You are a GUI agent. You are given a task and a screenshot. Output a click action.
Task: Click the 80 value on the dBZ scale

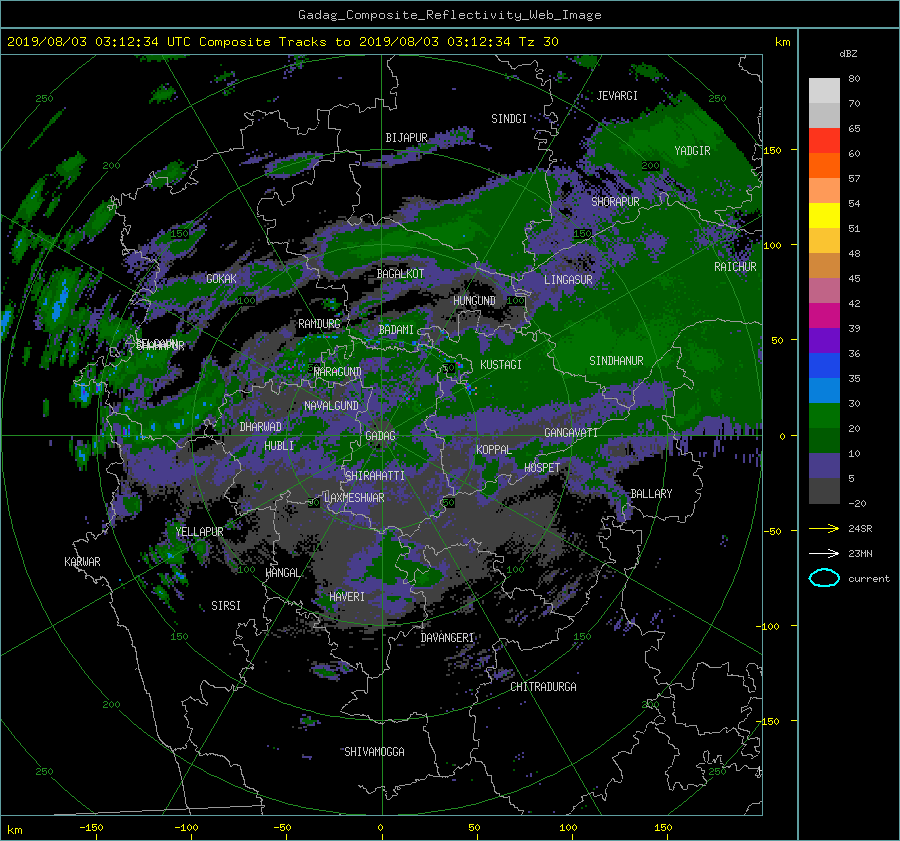tap(854, 79)
